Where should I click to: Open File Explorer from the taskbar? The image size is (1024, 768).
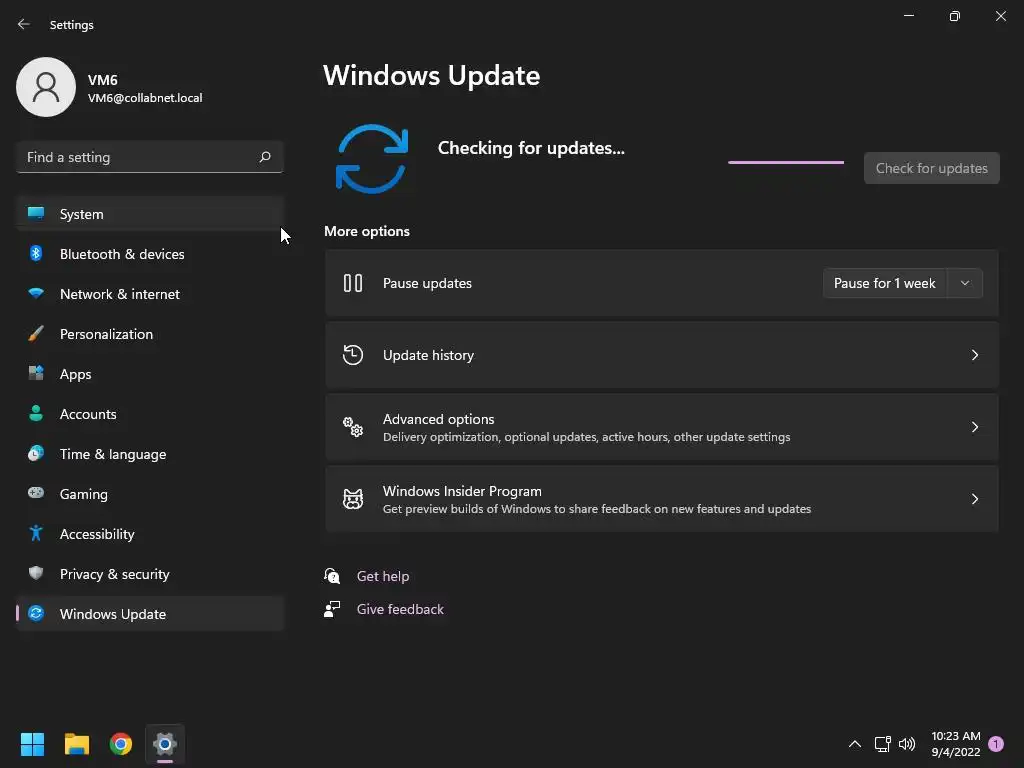(76, 744)
